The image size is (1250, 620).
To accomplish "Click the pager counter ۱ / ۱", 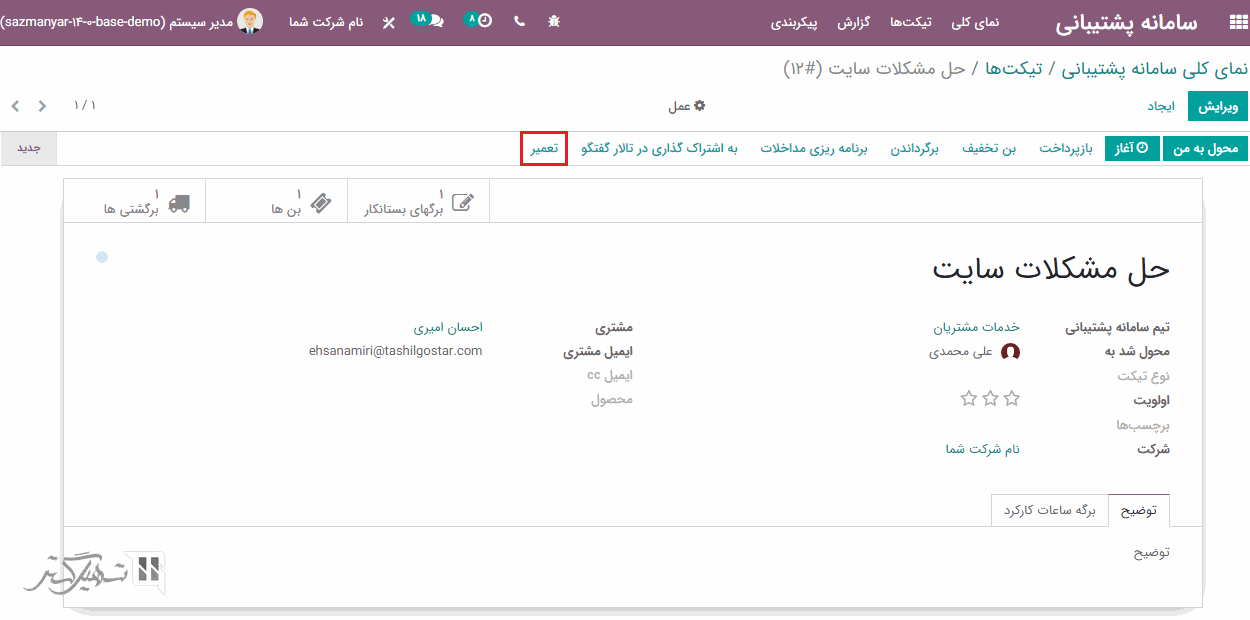I will [85, 105].
